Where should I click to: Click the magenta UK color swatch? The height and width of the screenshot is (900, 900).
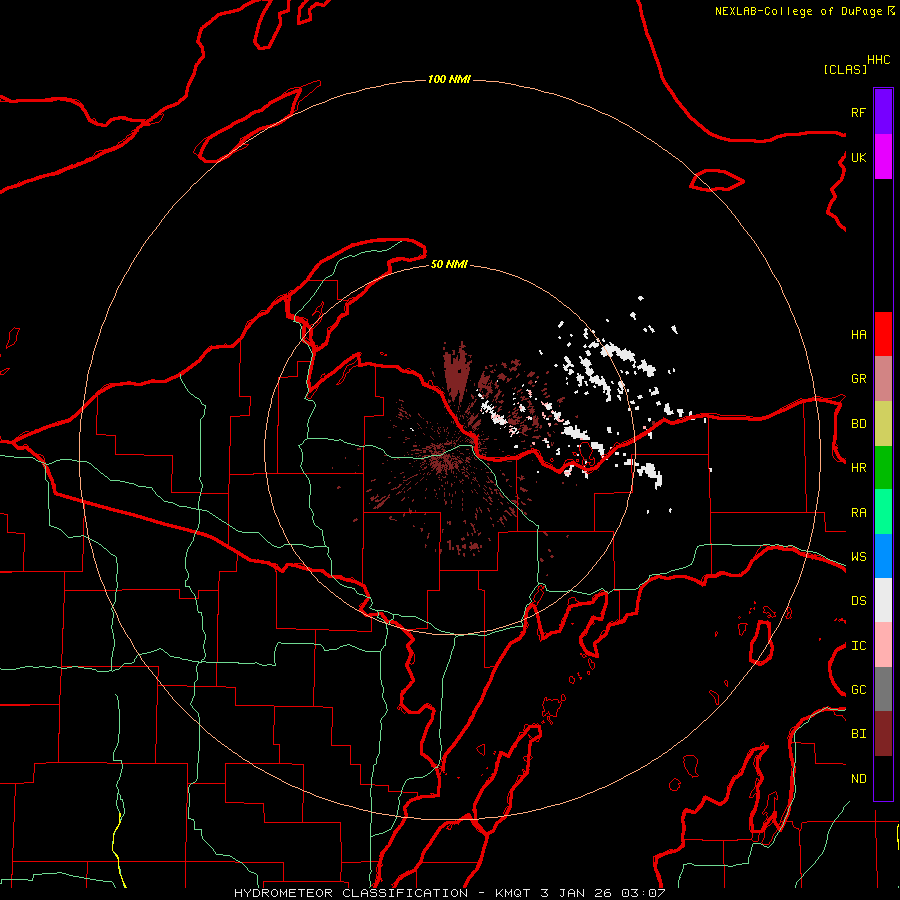coord(883,157)
